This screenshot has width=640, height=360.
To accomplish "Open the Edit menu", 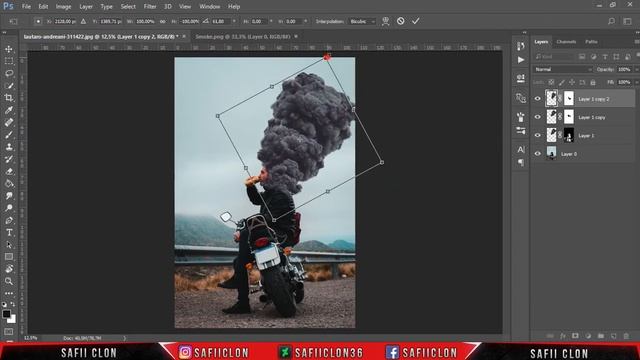I will tap(43, 7).
